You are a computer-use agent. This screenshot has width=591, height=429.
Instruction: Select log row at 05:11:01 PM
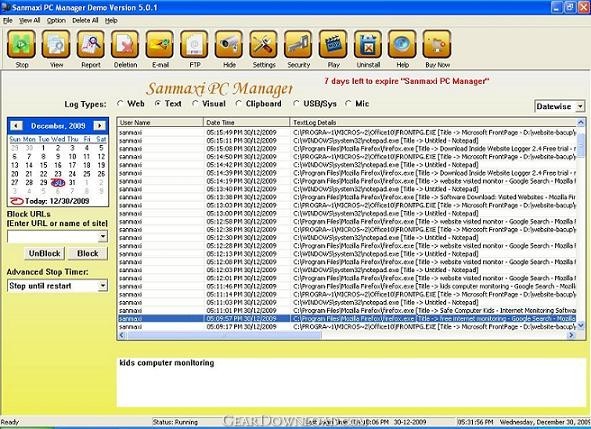click(347, 310)
